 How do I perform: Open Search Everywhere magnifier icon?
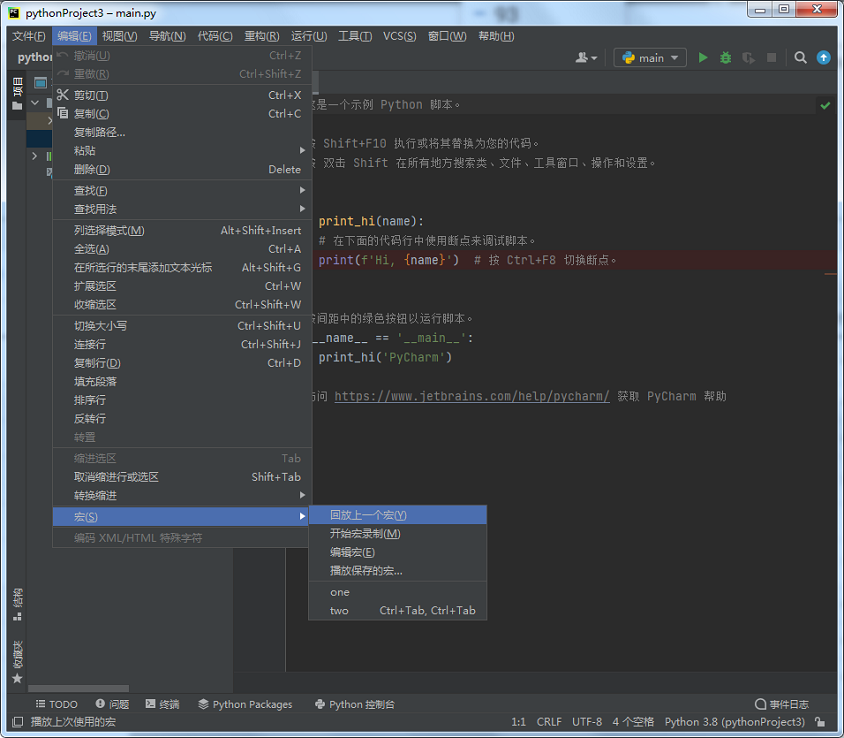[800, 58]
